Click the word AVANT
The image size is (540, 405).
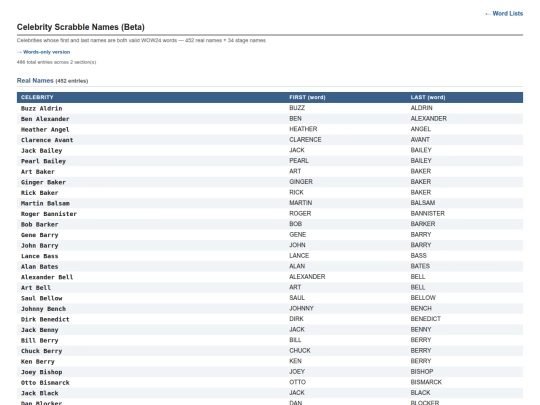[420, 139]
